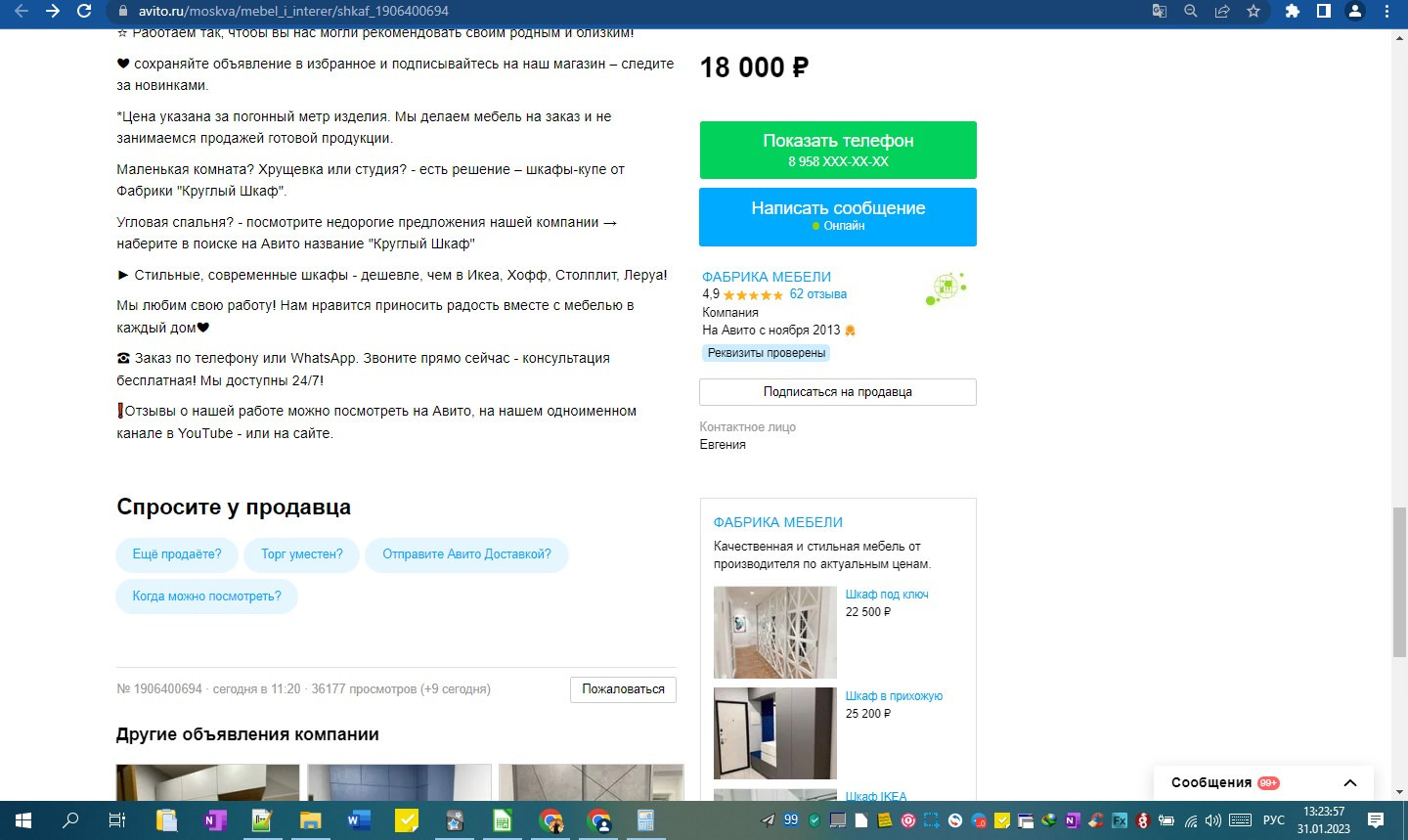
Task: Ask the seller 'Ещё продаёте?'
Action: pyautogui.click(x=177, y=554)
